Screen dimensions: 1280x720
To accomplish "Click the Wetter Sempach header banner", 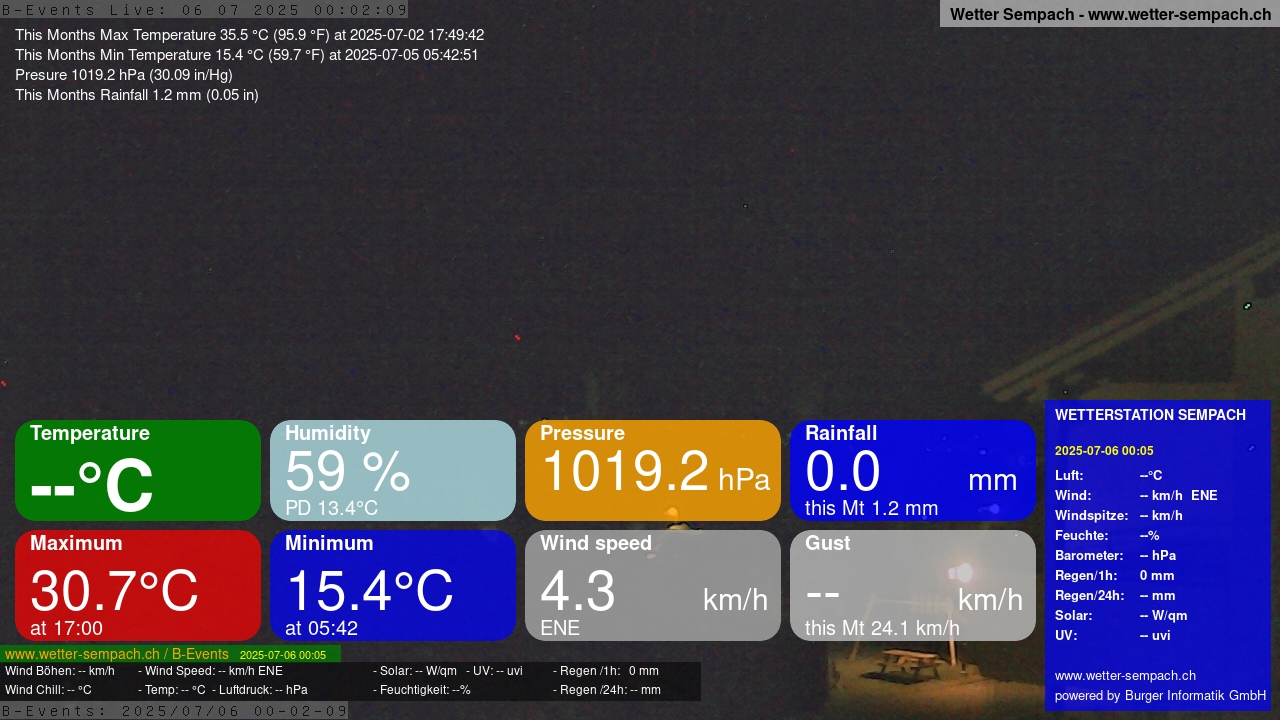I will [1110, 14].
